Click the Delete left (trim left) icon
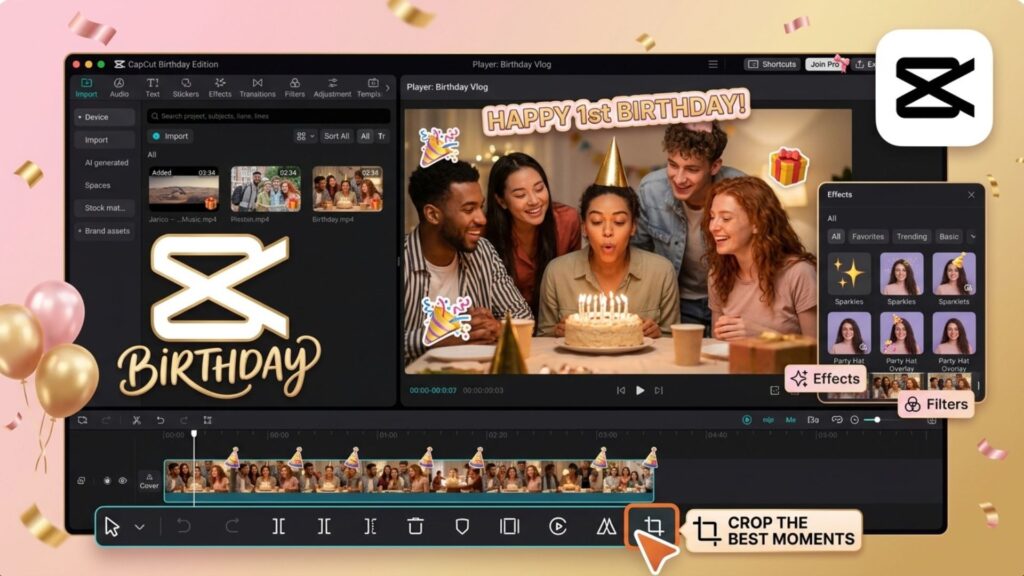The image size is (1024, 576). tap(324, 526)
